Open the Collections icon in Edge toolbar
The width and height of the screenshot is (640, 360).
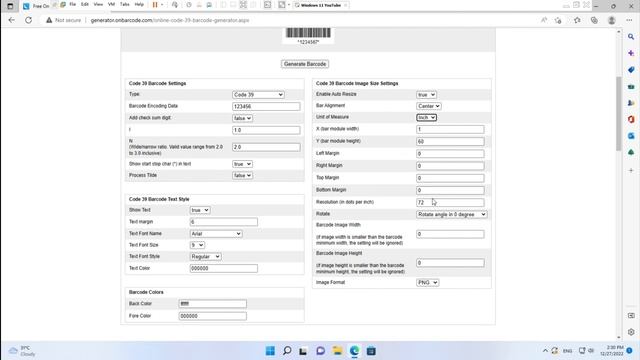(x=594, y=20)
